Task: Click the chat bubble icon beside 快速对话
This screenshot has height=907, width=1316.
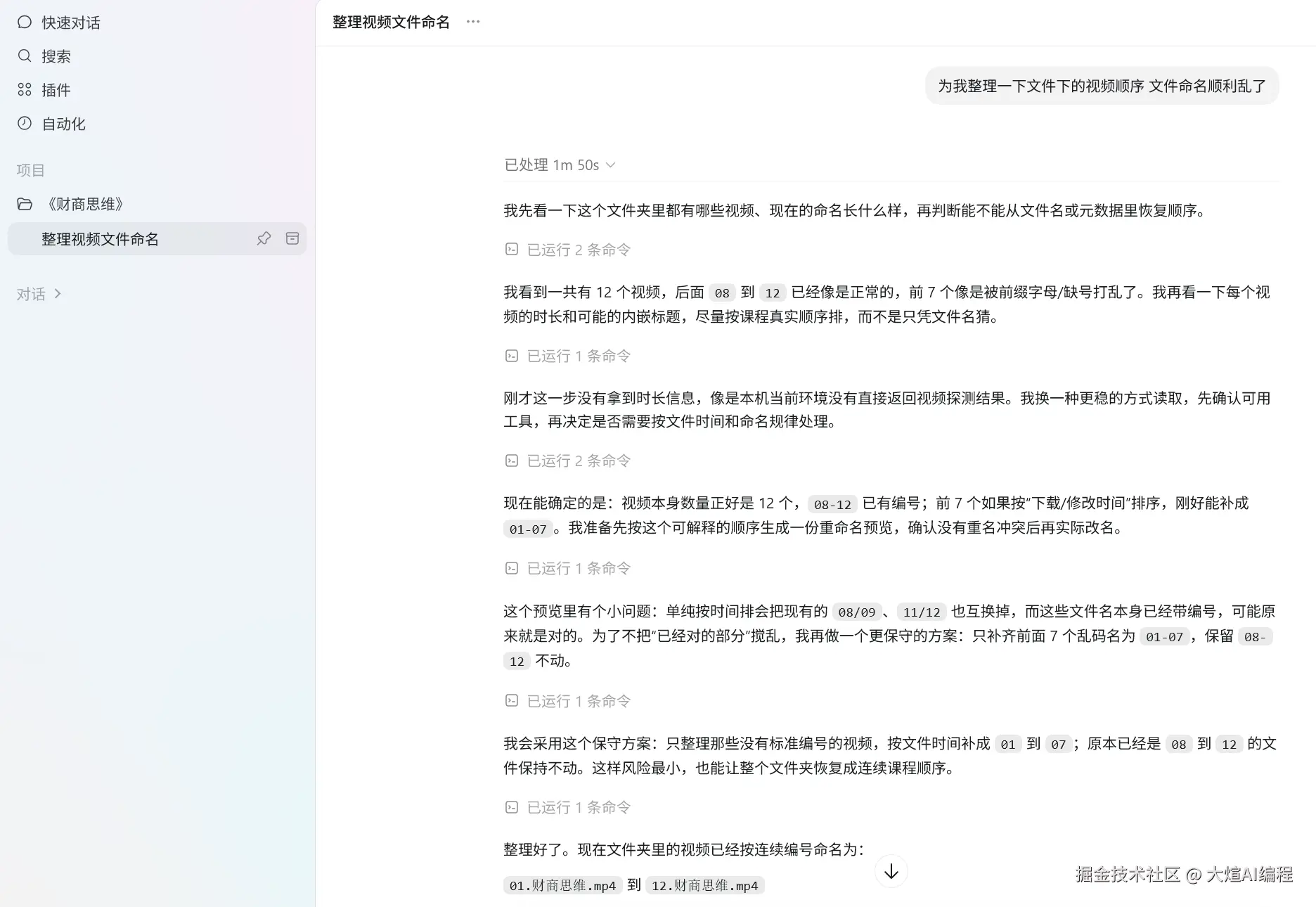Action: click(25, 22)
